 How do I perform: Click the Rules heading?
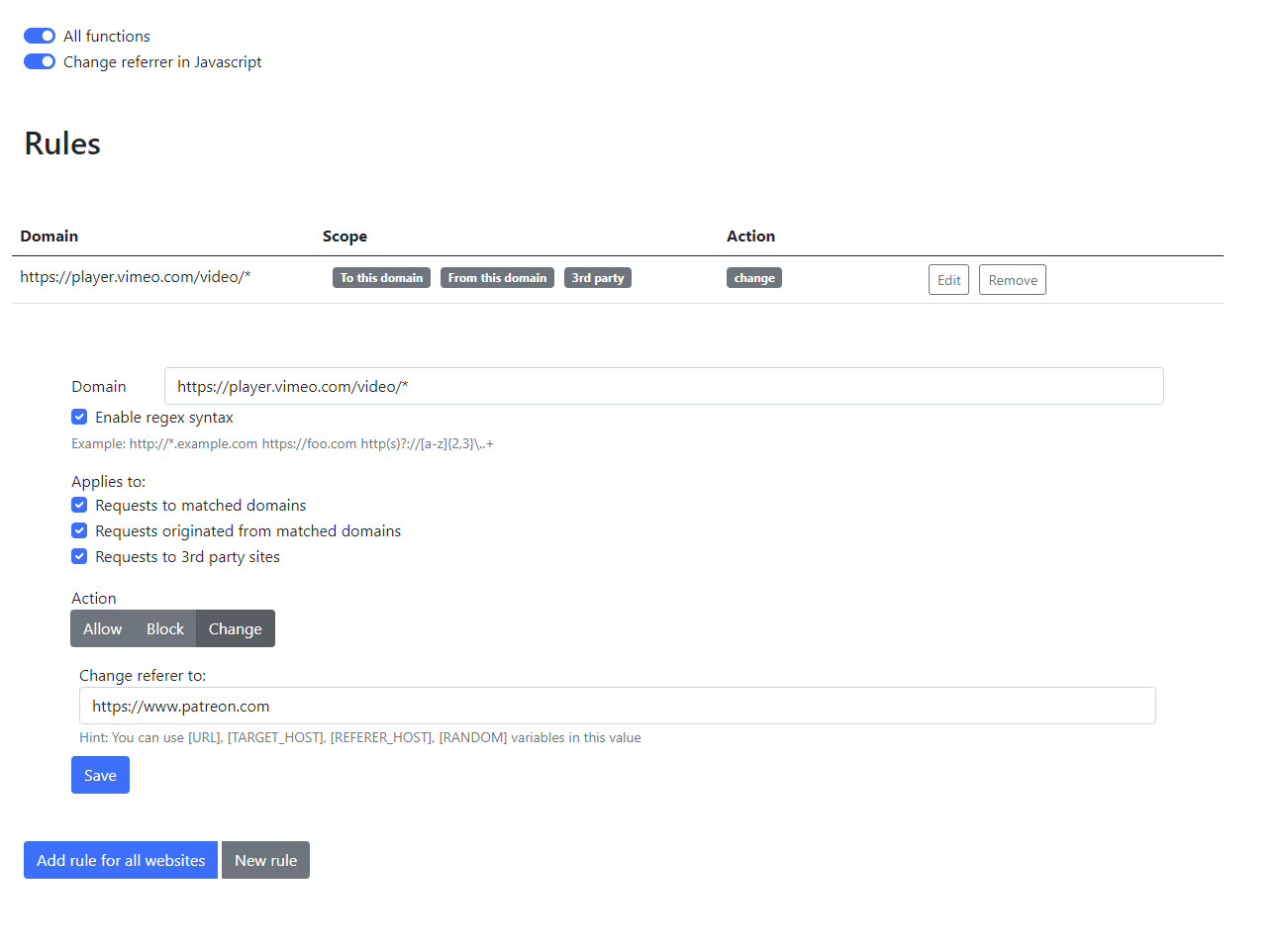click(x=62, y=143)
